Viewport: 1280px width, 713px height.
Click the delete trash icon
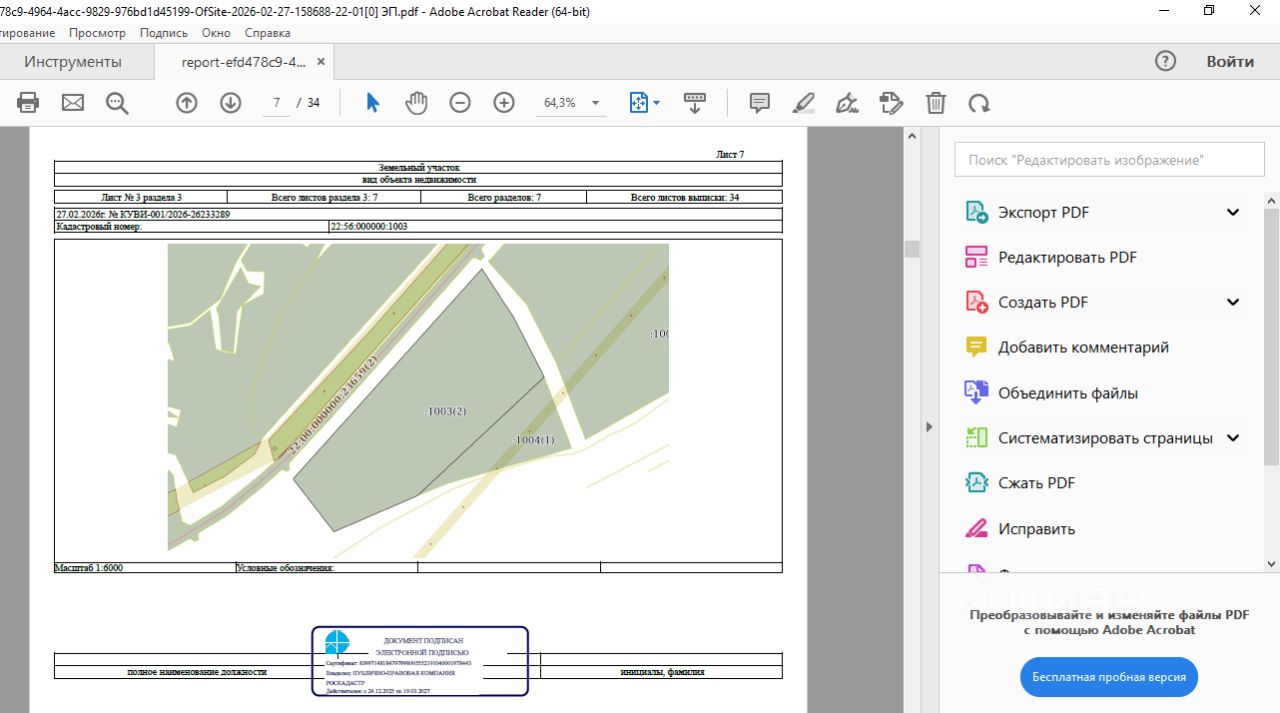(935, 102)
